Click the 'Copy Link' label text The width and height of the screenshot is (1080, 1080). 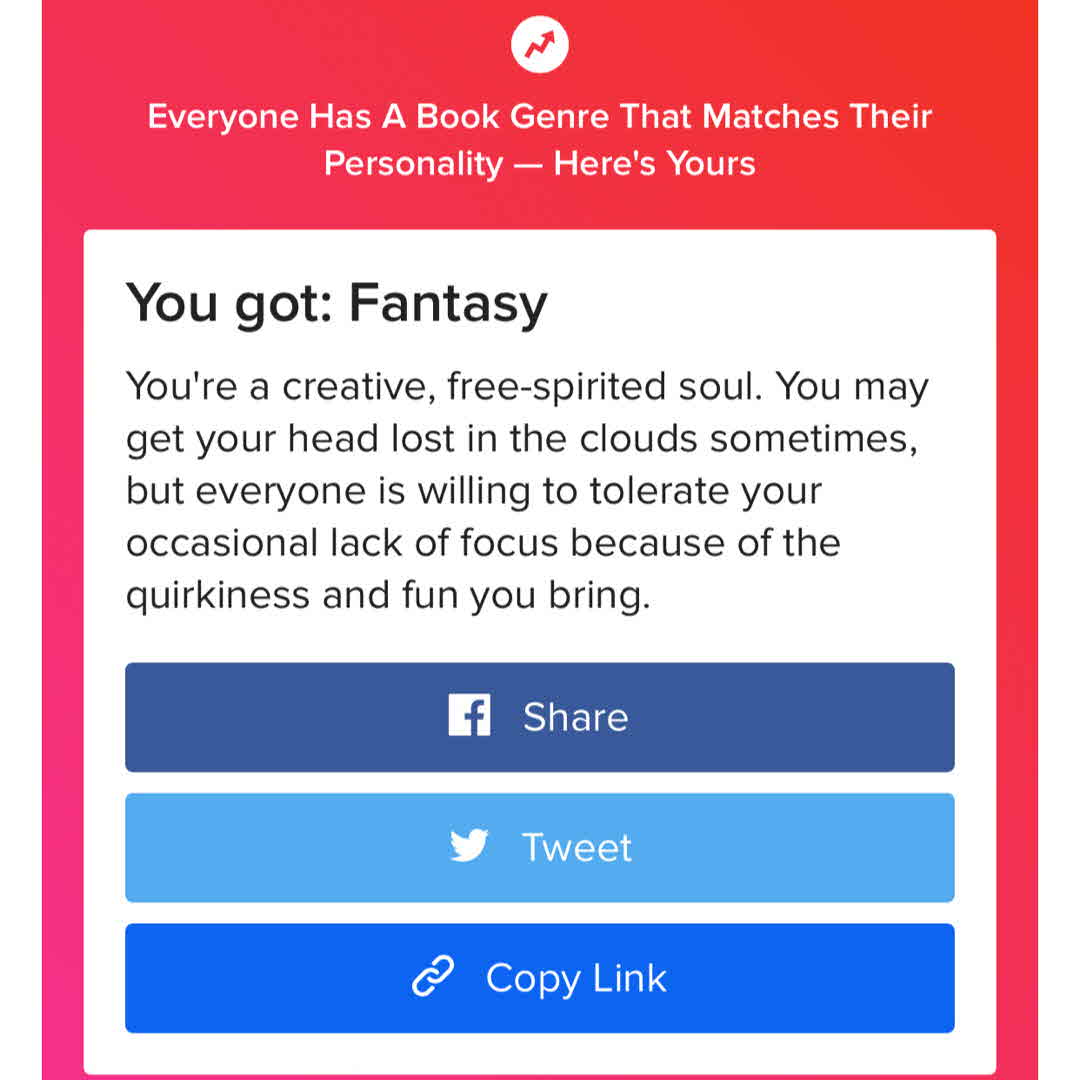pyautogui.click(x=576, y=978)
